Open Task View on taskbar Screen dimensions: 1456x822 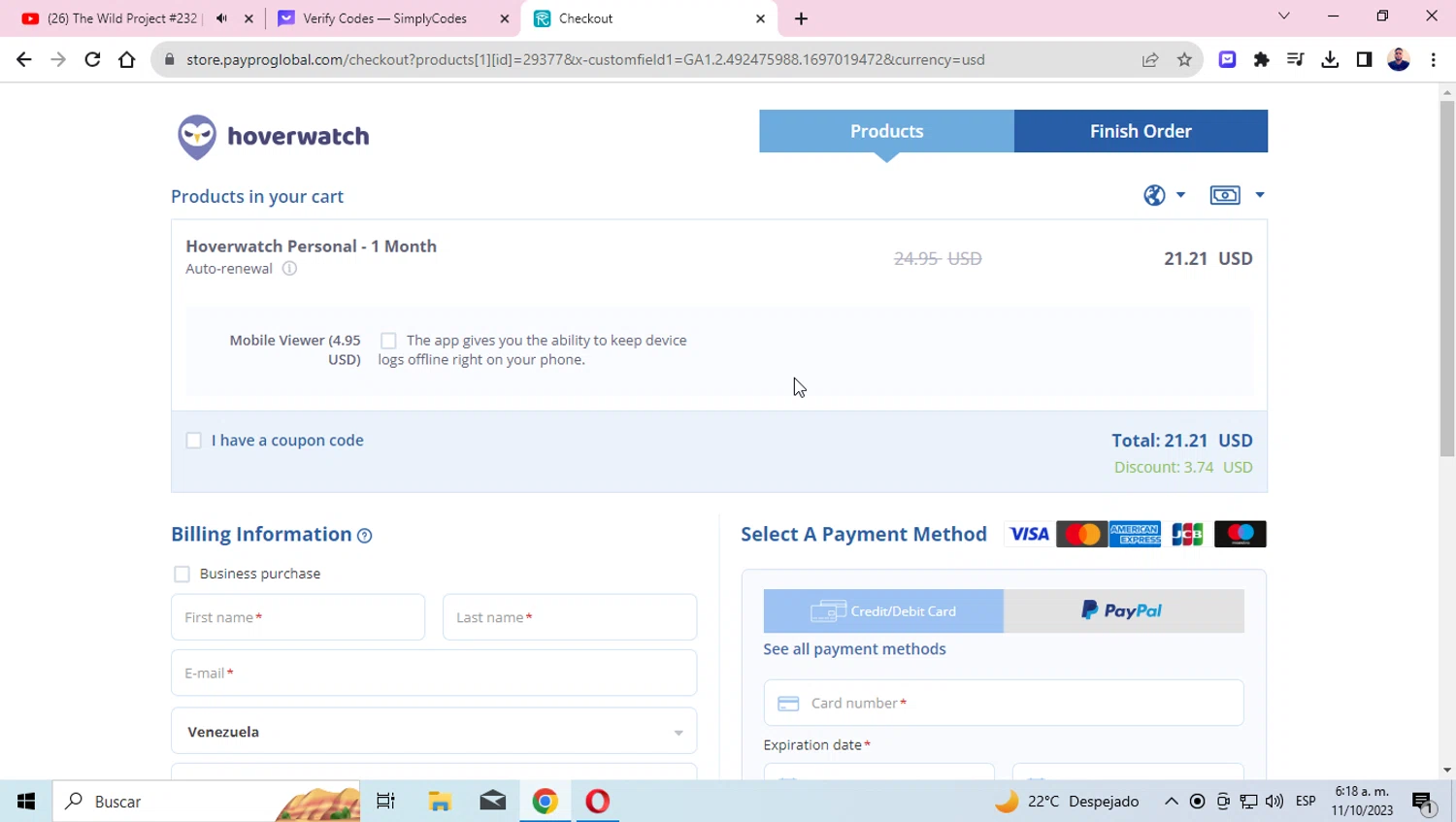(386, 802)
